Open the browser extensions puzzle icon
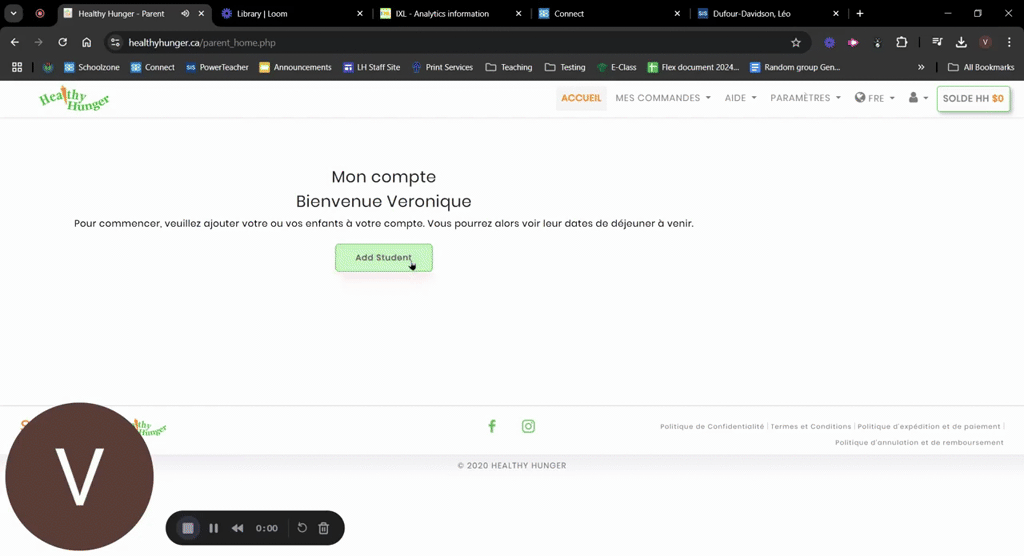The width and height of the screenshot is (1024, 556). (x=901, y=42)
